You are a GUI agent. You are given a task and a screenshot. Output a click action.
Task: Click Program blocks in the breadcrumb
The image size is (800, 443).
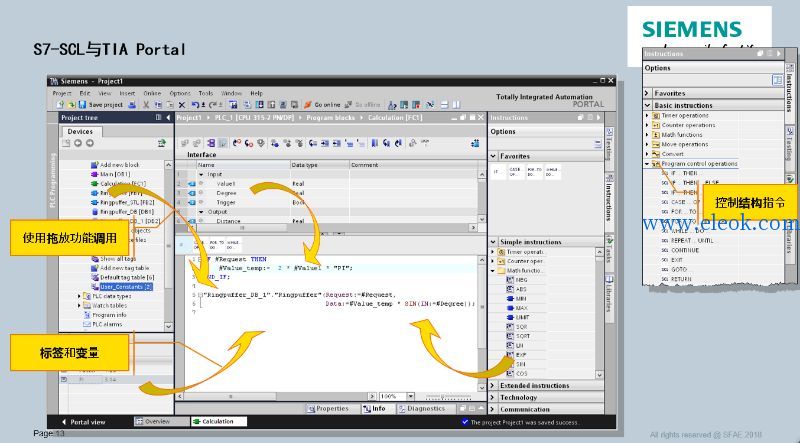click(330, 117)
